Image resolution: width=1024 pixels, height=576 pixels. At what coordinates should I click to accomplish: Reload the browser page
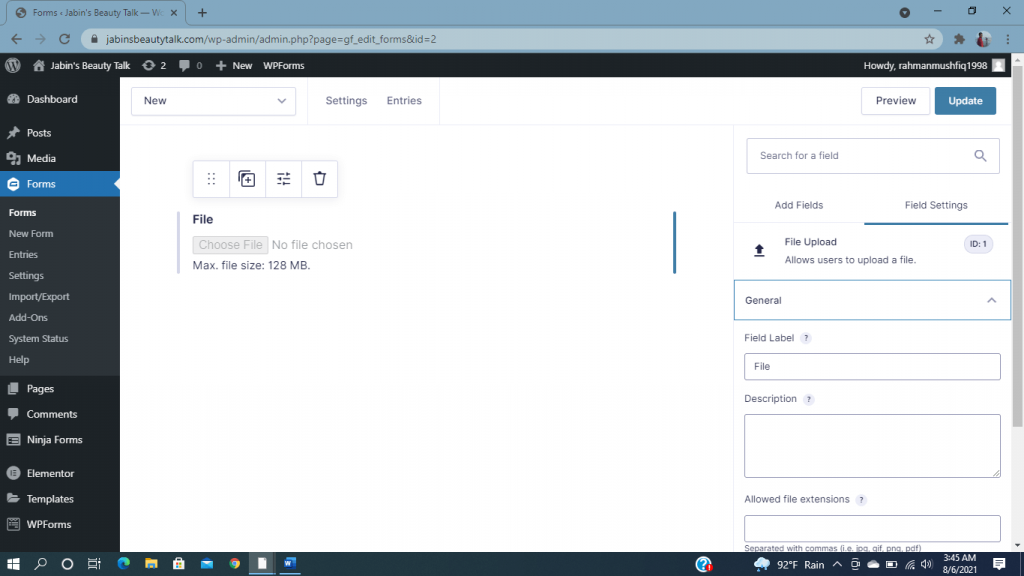[64, 39]
